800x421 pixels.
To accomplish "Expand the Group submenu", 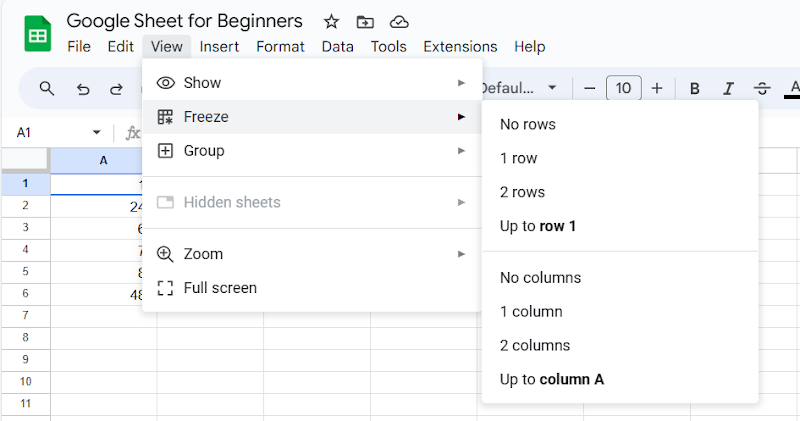I will point(312,151).
